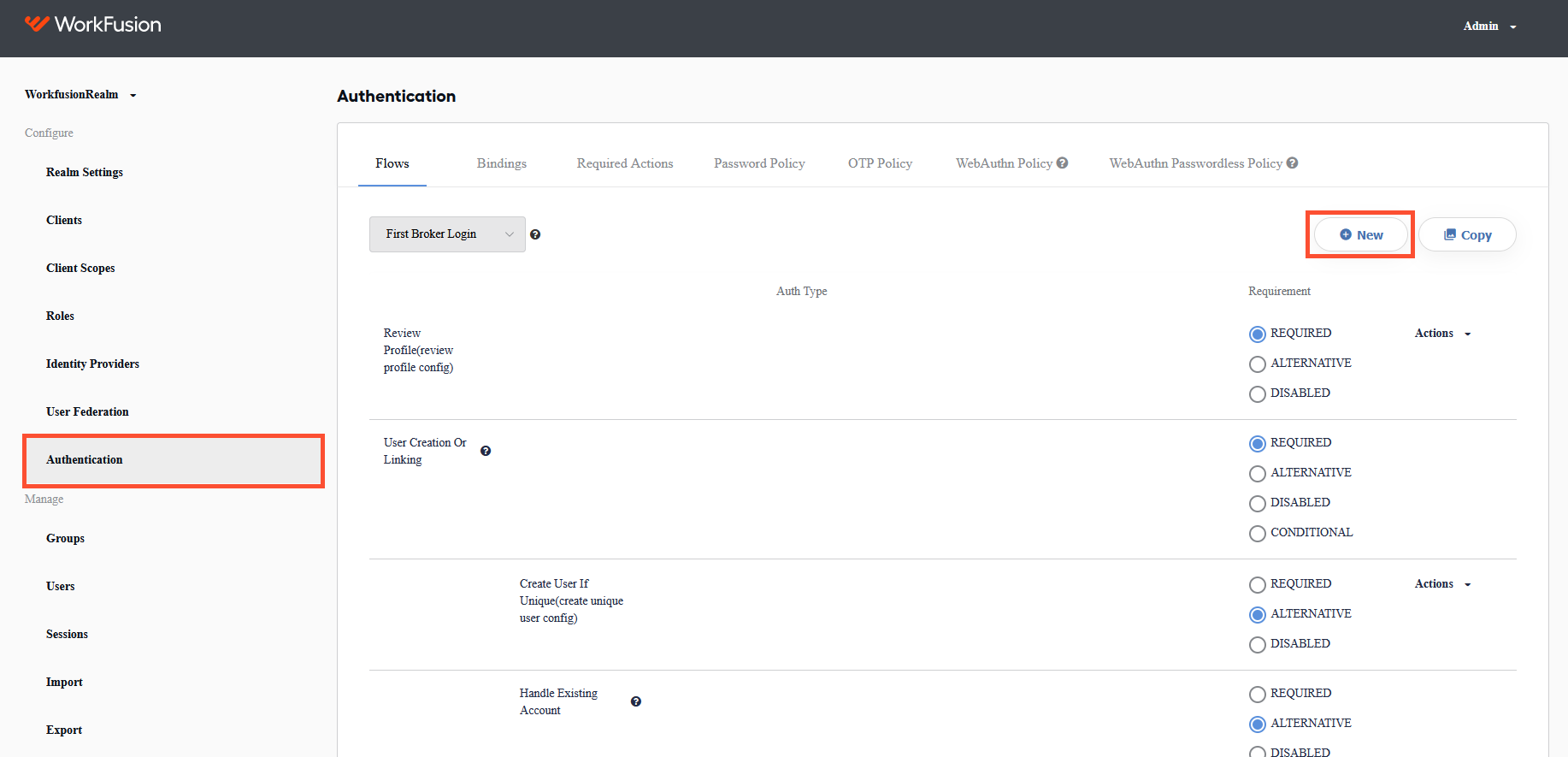This screenshot has height=757, width=1568.
Task: Select REQUIRED for User Creation Or Linking
Action: (1257, 443)
